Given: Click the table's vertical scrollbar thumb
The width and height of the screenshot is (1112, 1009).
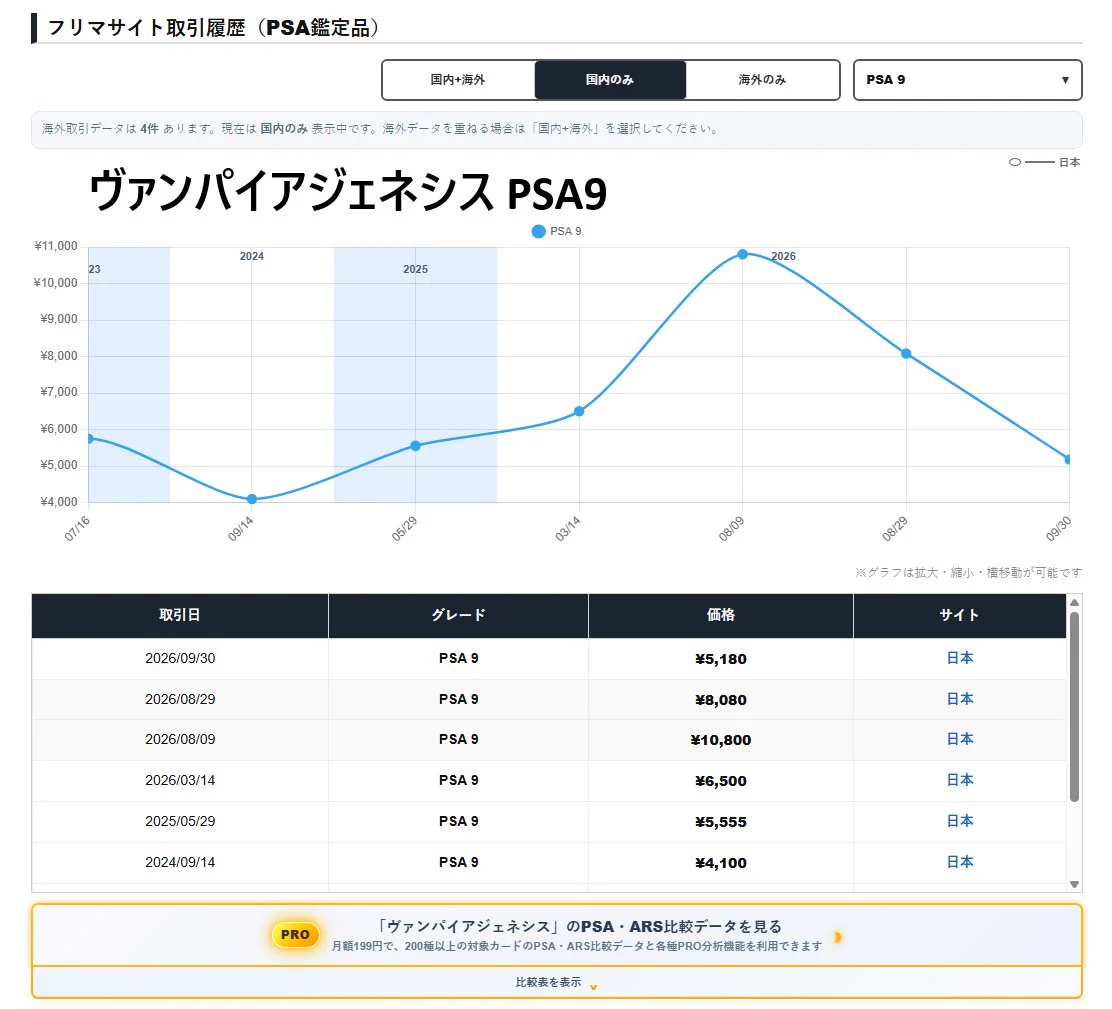Looking at the screenshot, I should 1074,706.
